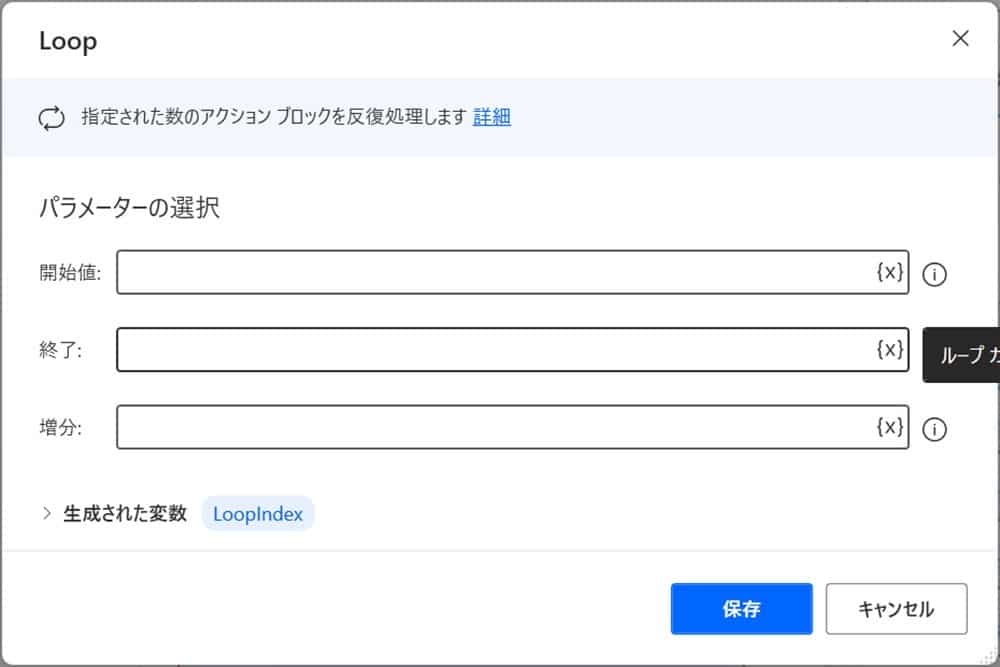Click inside the 増分 input box

point(450,427)
